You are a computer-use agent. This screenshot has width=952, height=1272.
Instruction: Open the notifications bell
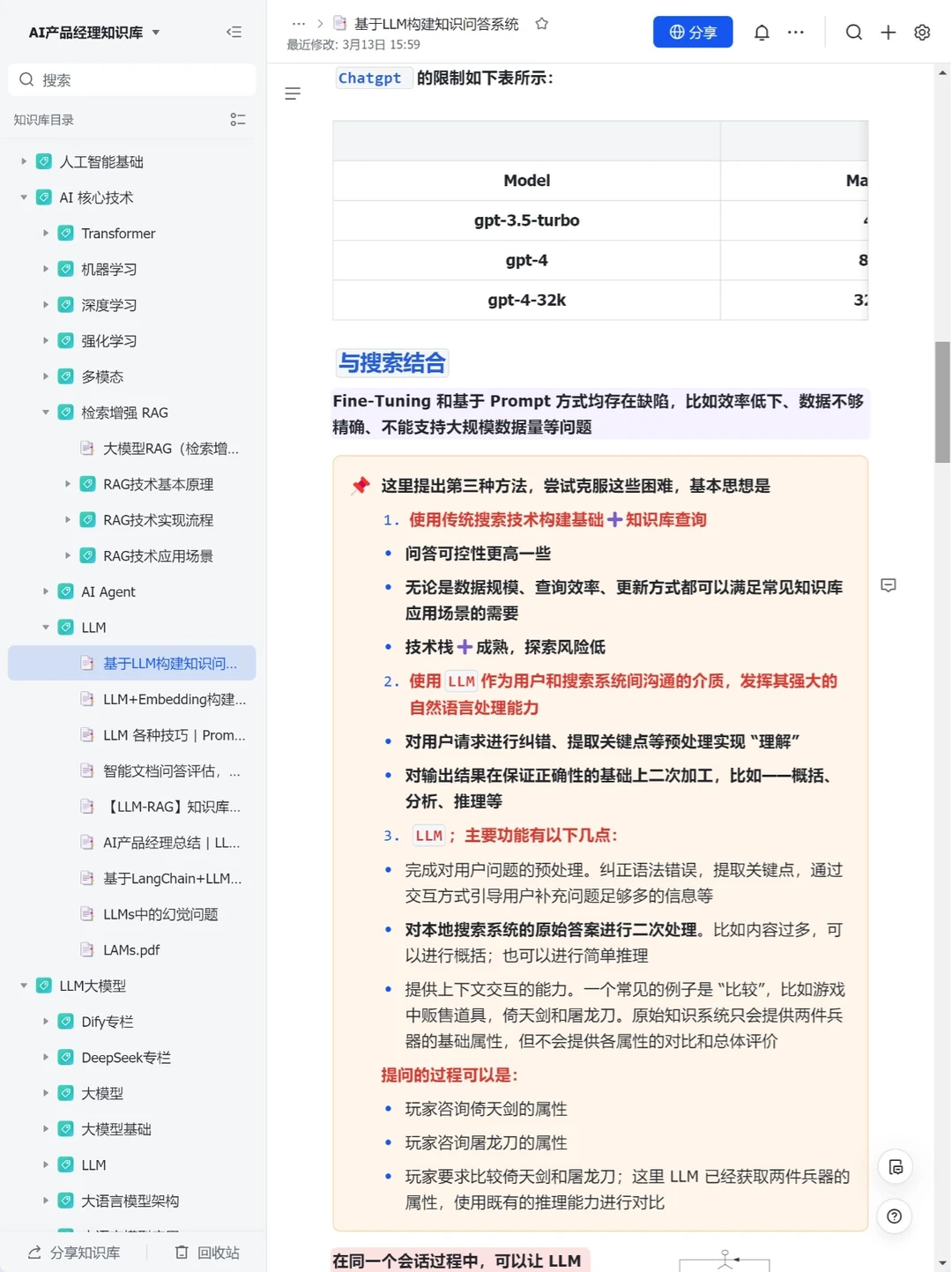click(762, 32)
